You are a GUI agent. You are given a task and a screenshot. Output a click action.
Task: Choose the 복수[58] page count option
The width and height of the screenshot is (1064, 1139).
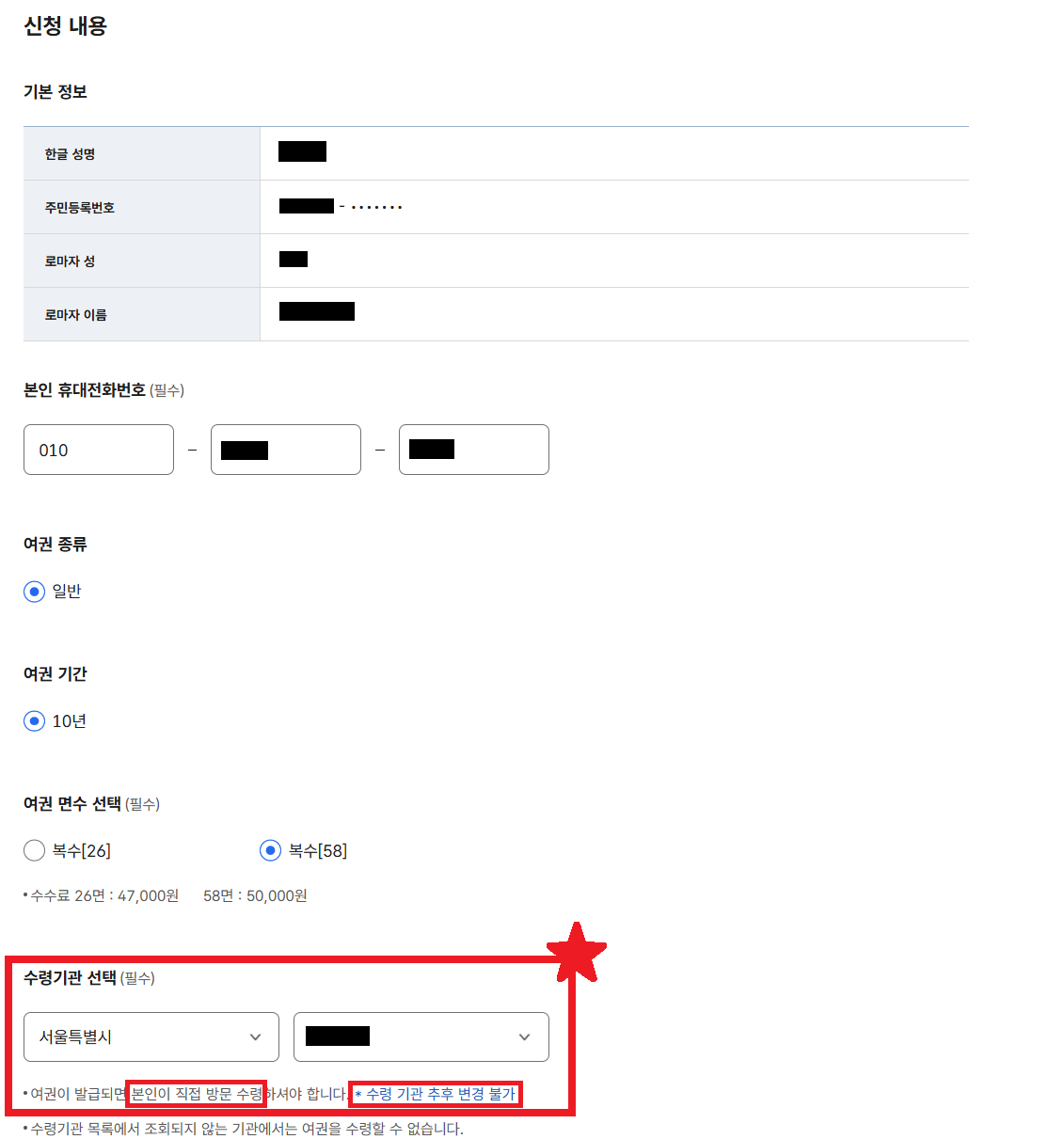point(271,851)
